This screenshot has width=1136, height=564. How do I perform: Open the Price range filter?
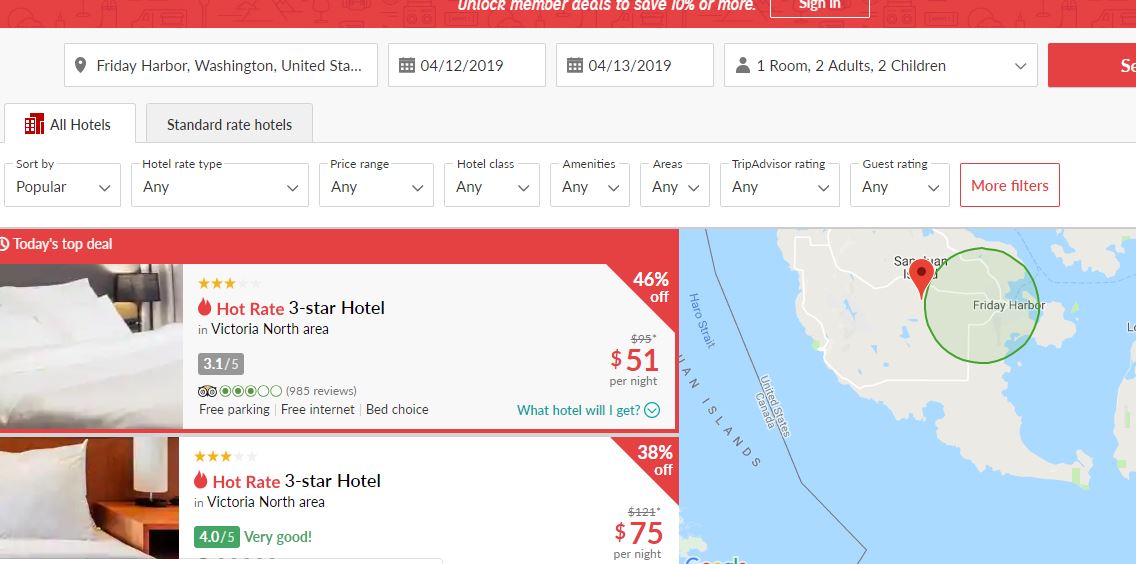[x=377, y=187]
